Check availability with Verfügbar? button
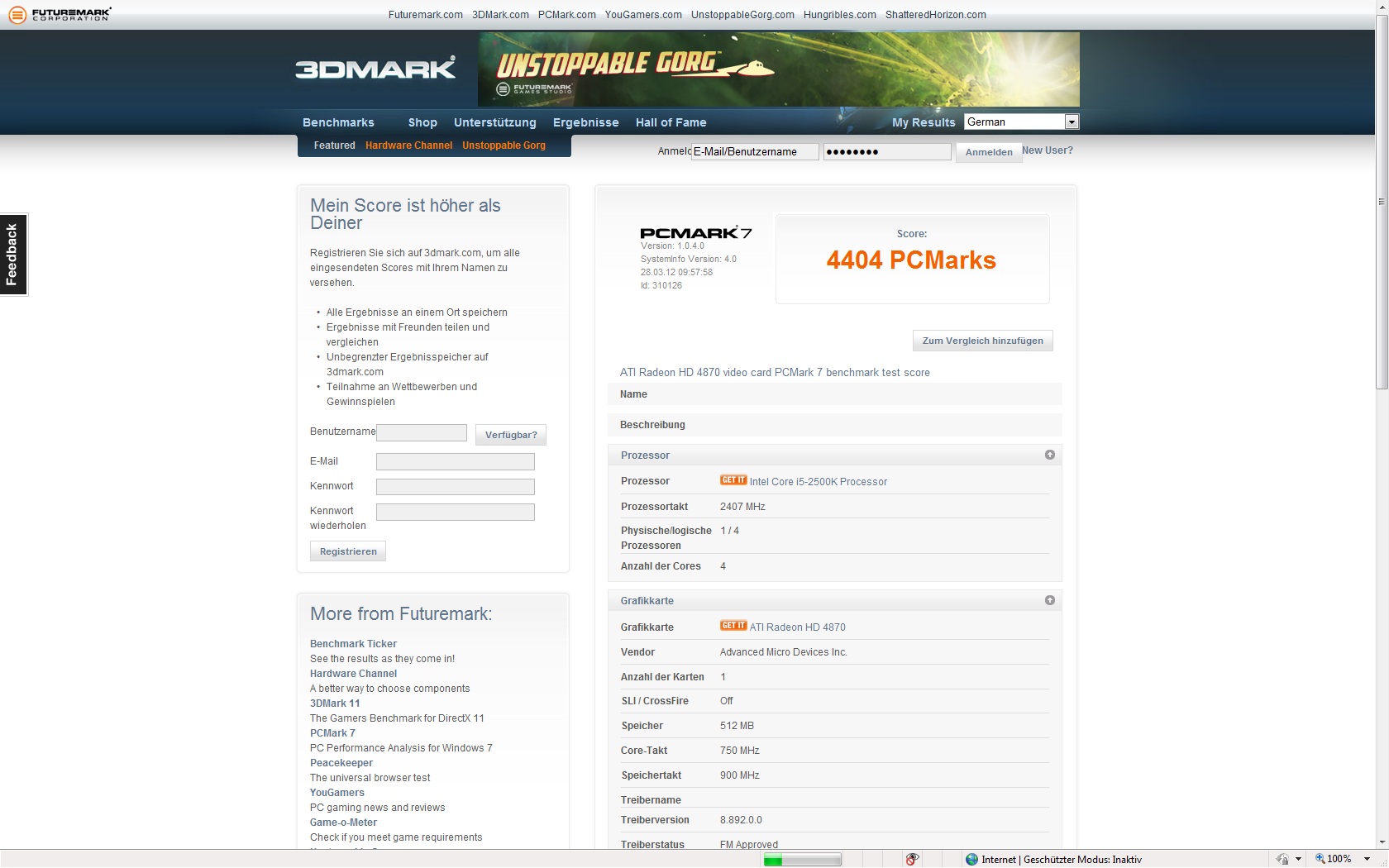The width and height of the screenshot is (1389, 868). click(x=511, y=435)
